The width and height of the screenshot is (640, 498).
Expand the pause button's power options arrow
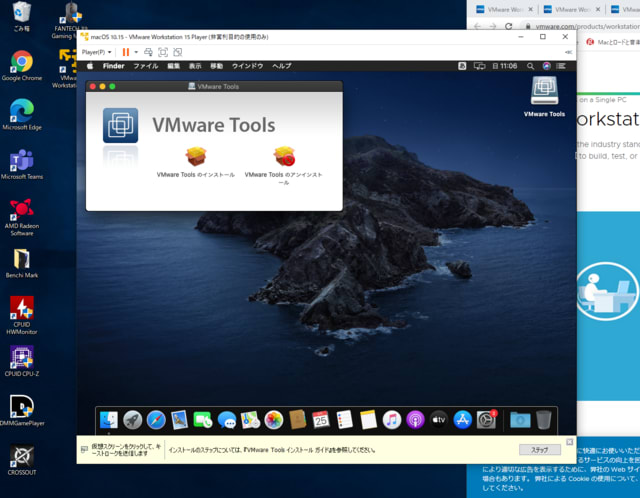coord(137,51)
